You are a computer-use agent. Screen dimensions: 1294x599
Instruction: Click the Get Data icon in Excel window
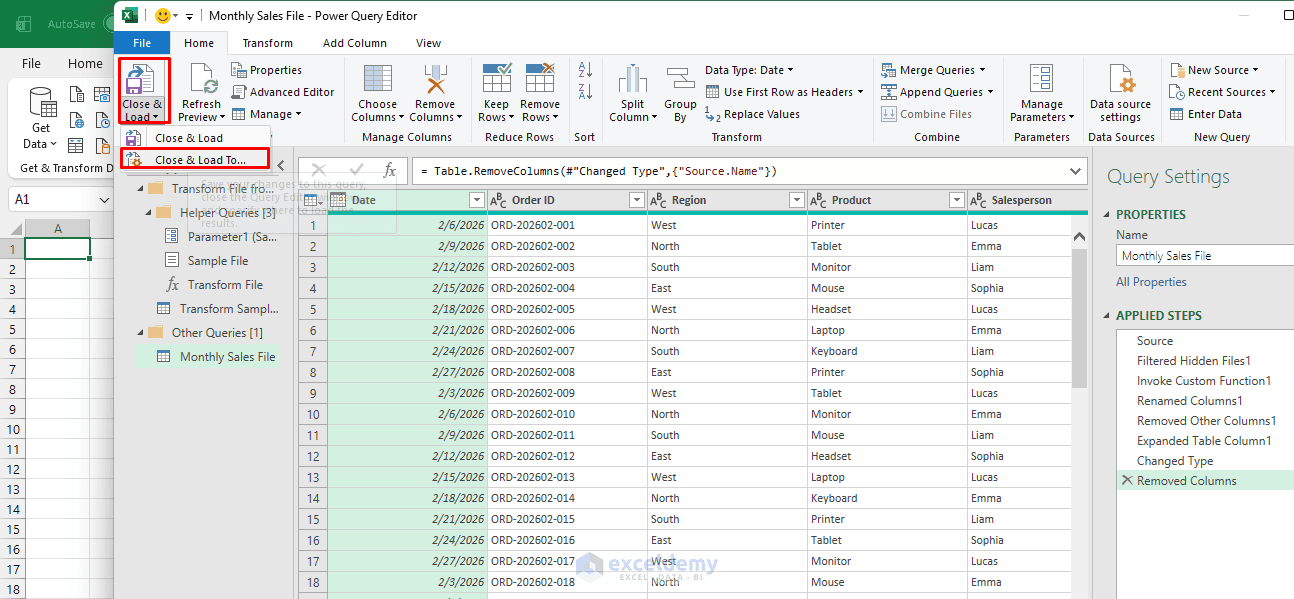point(41,103)
